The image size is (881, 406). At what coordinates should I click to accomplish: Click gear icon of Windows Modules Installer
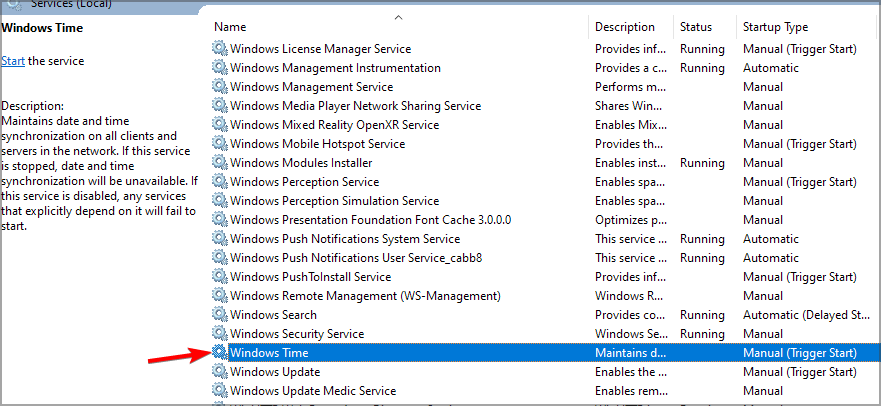pos(219,163)
